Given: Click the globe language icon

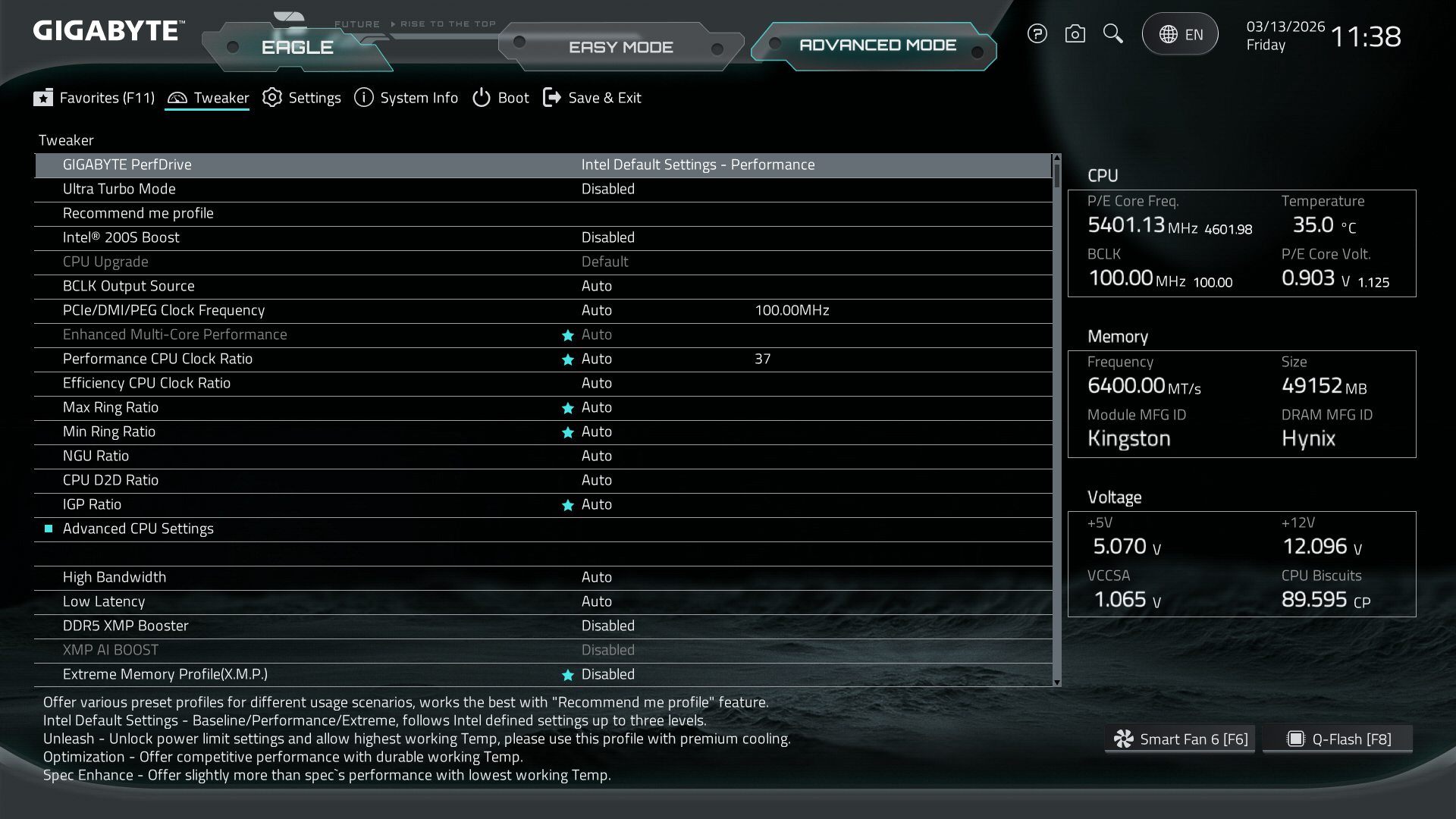Looking at the screenshot, I should [x=1168, y=35].
